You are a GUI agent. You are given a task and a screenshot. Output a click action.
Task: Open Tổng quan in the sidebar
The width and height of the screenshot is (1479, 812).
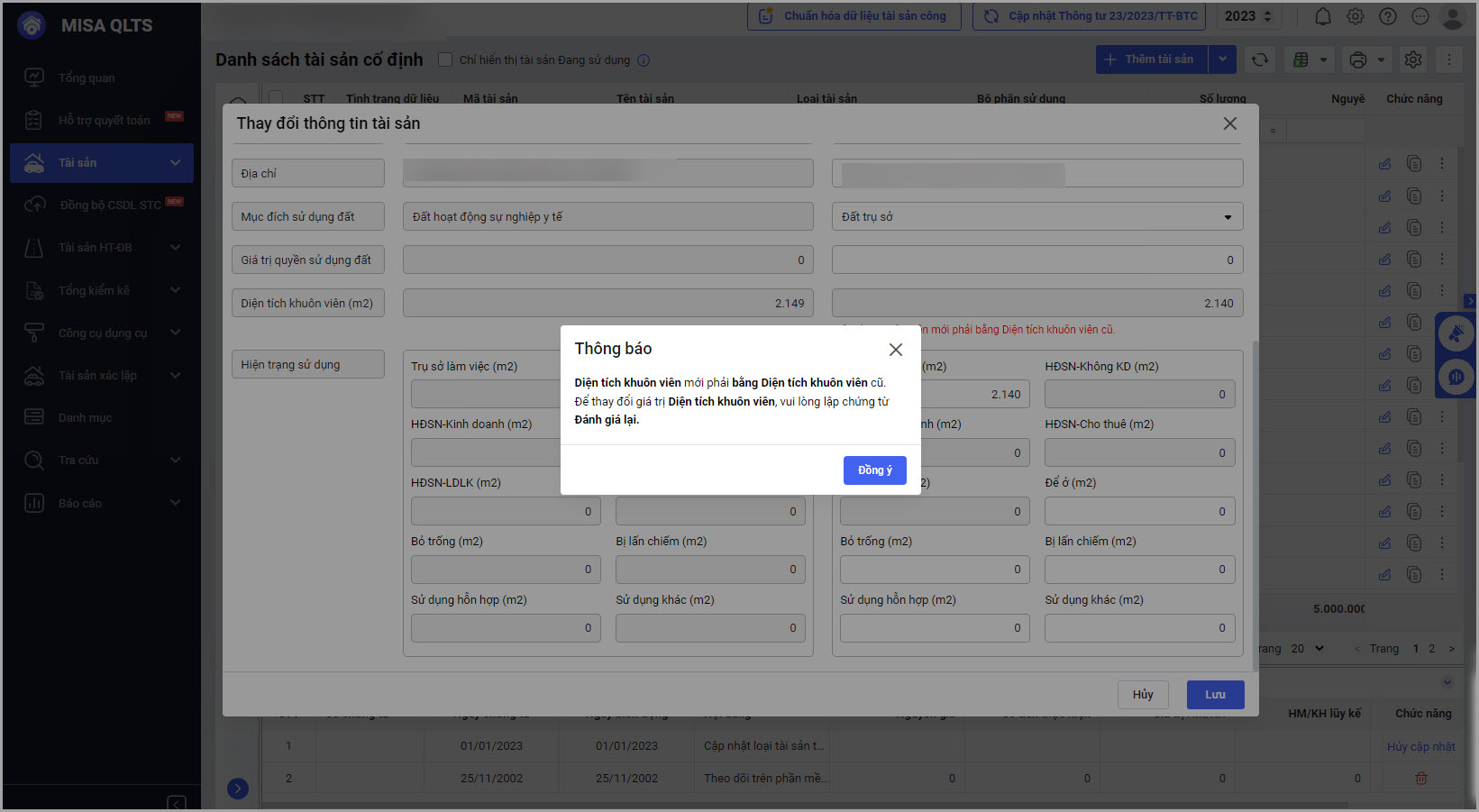tap(87, 78)
